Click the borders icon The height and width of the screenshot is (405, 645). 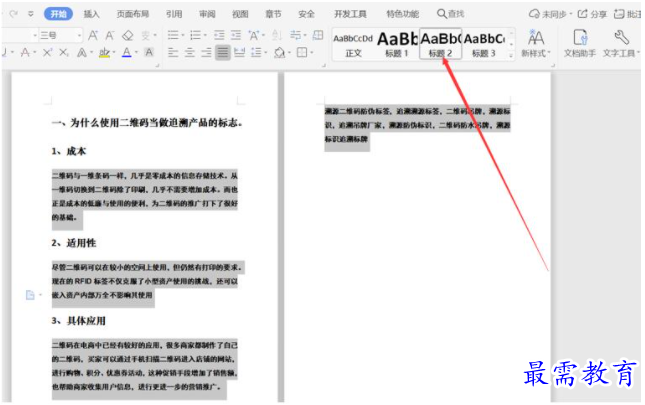click(x=302, y=52)
